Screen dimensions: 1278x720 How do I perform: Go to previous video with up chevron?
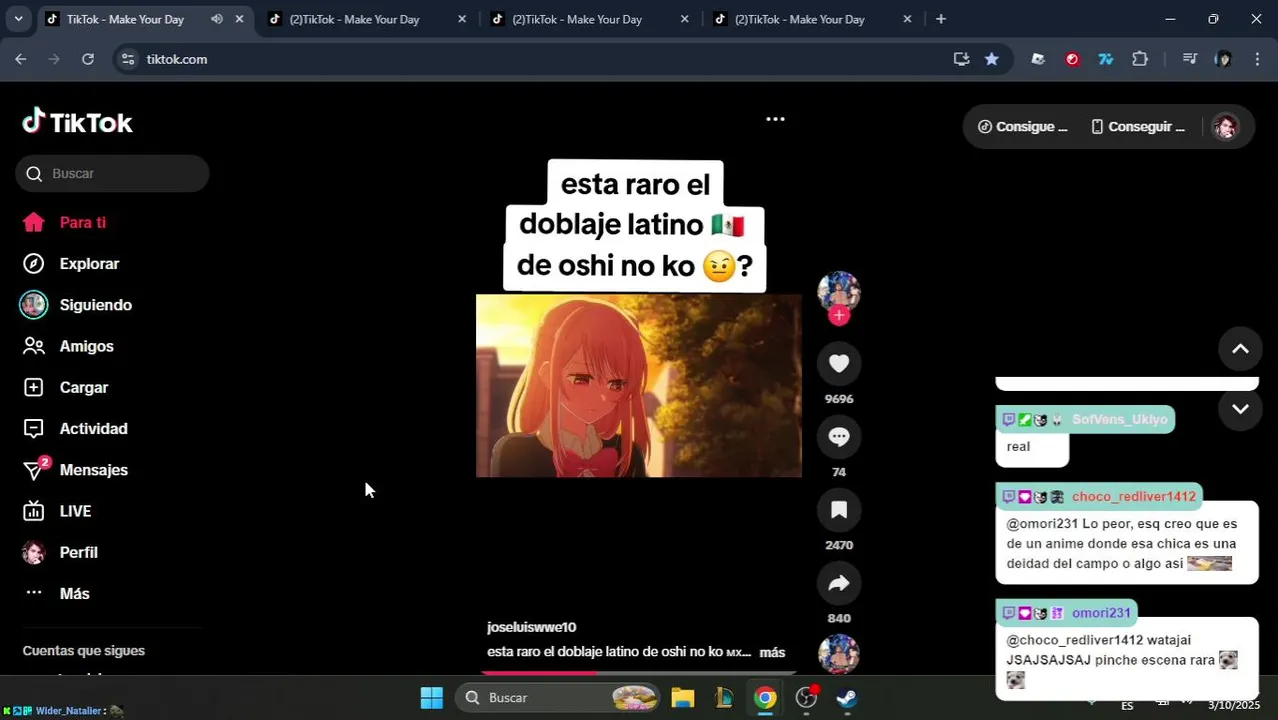coord(1240,349)
